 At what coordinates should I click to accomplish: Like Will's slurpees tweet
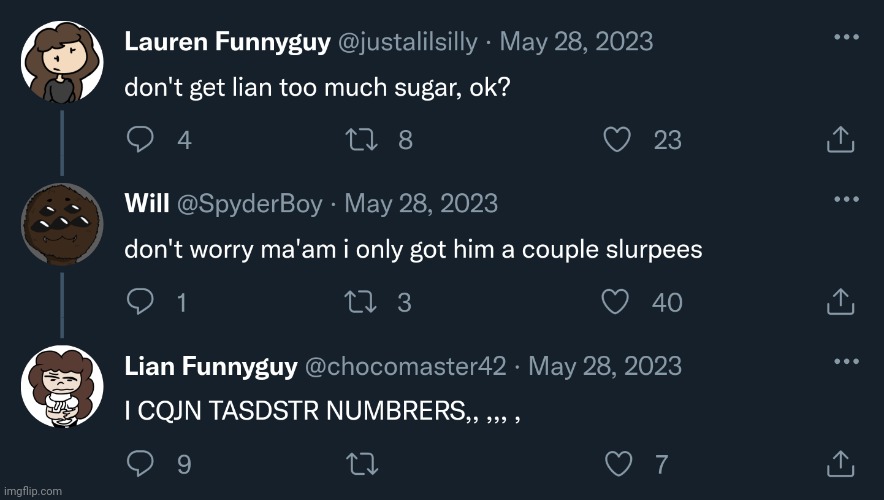(x=619, y=301)
